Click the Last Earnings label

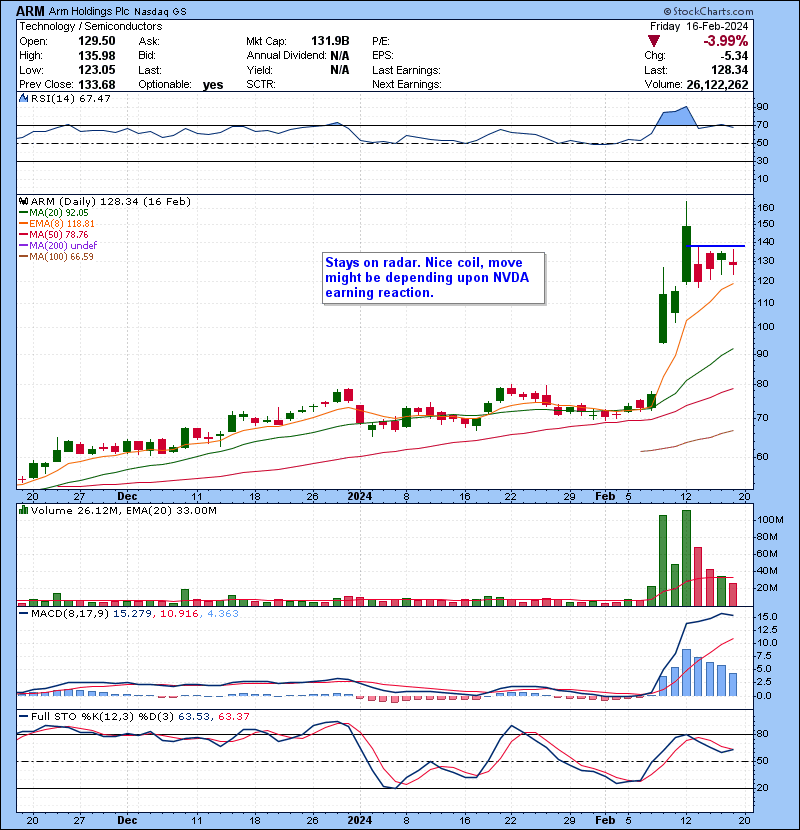point(406,70)
